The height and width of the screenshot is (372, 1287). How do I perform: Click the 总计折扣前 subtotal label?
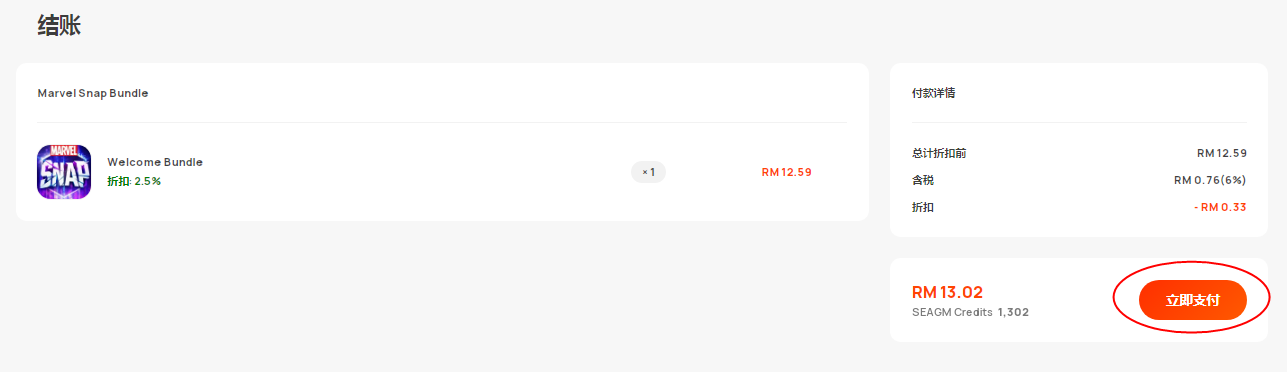pos(939,153)
